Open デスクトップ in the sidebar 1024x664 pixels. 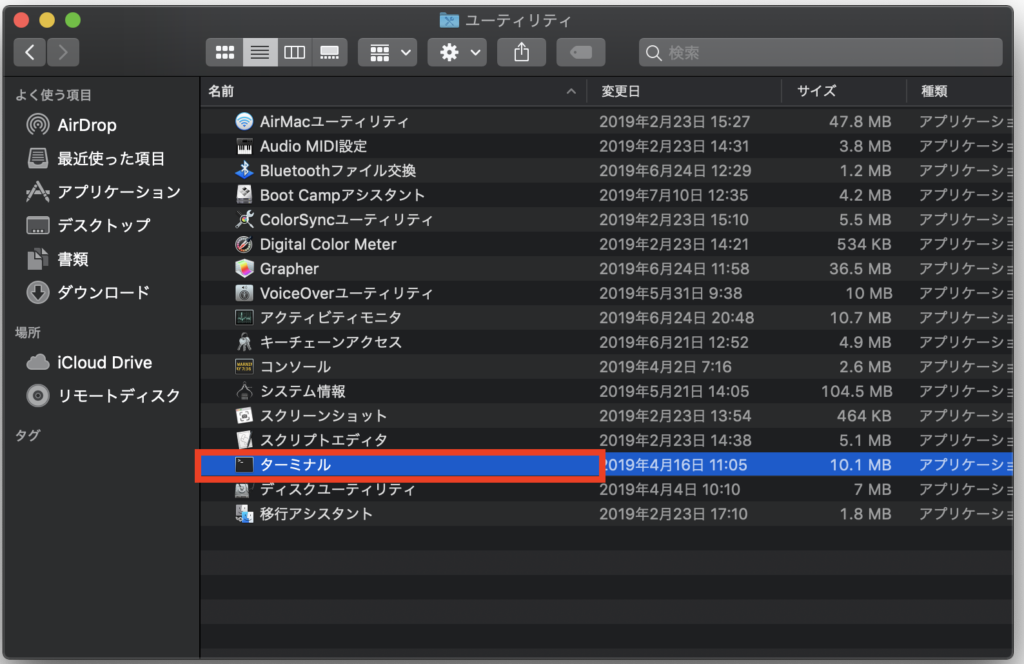[x=89, y=225]
